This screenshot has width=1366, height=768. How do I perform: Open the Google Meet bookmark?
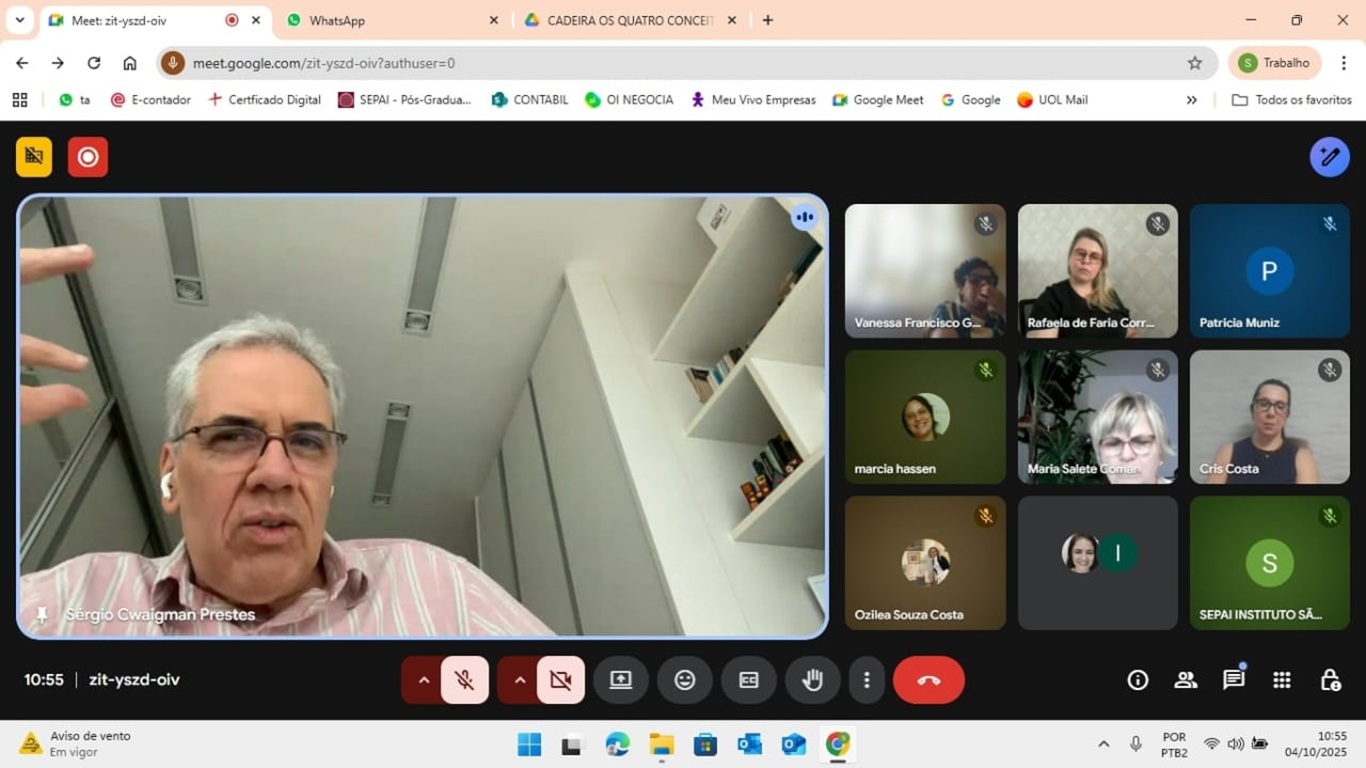(x=878, y=100)
